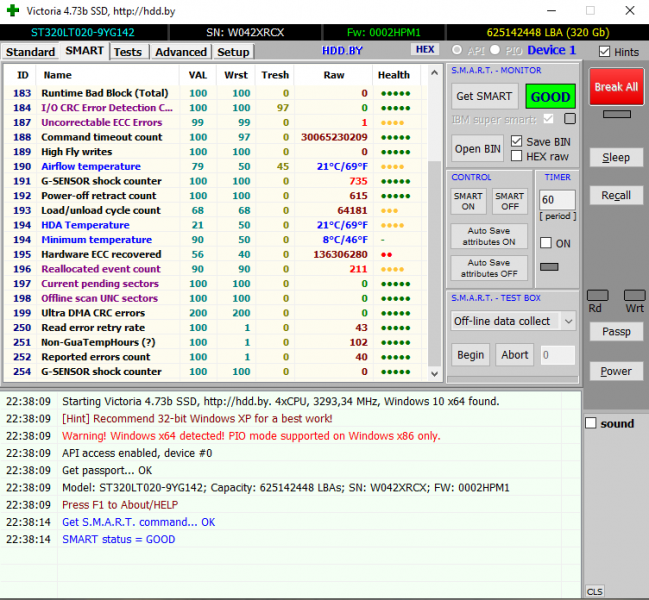Click the Passp passport button
This screenshot has height=600, width=649.
coord(616,331)
